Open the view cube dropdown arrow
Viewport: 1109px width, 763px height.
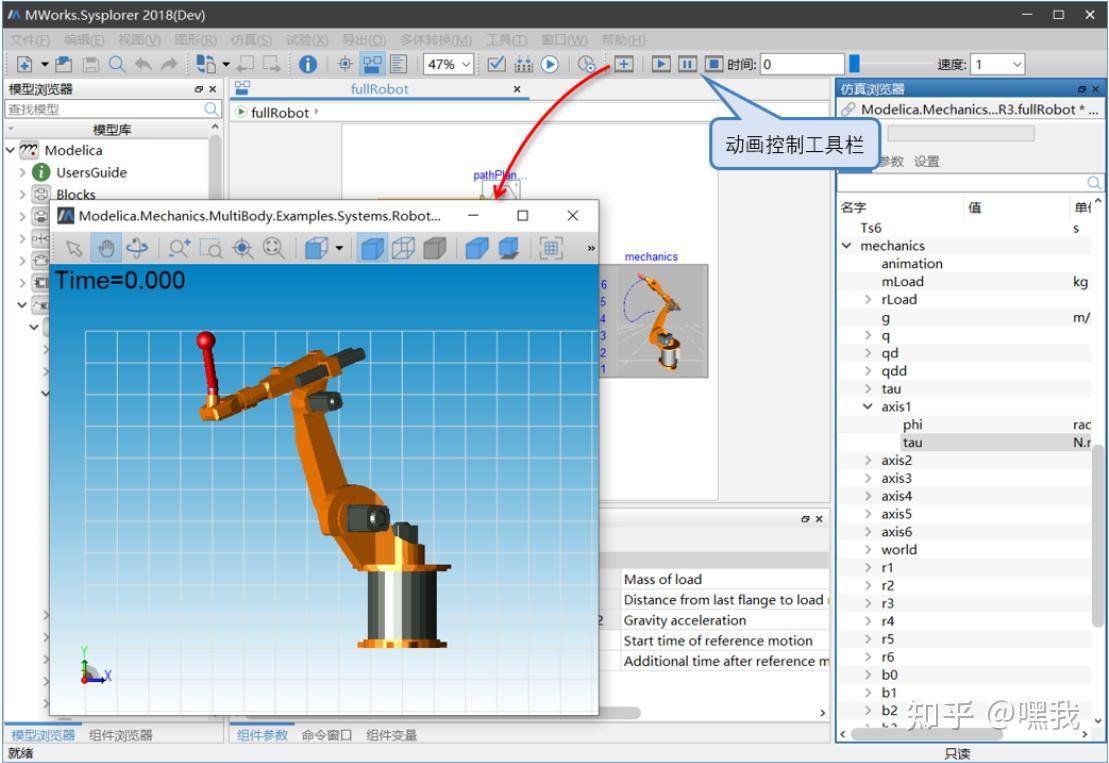(x=339, y=248)
